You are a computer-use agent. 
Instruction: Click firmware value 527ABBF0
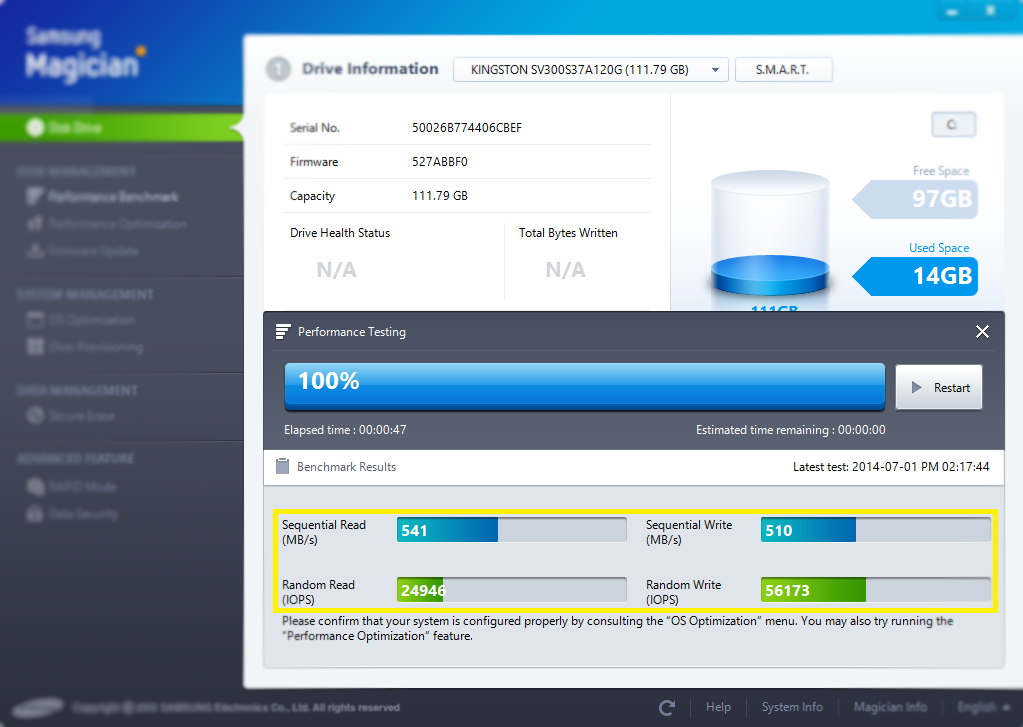click(x=440, y=162)
